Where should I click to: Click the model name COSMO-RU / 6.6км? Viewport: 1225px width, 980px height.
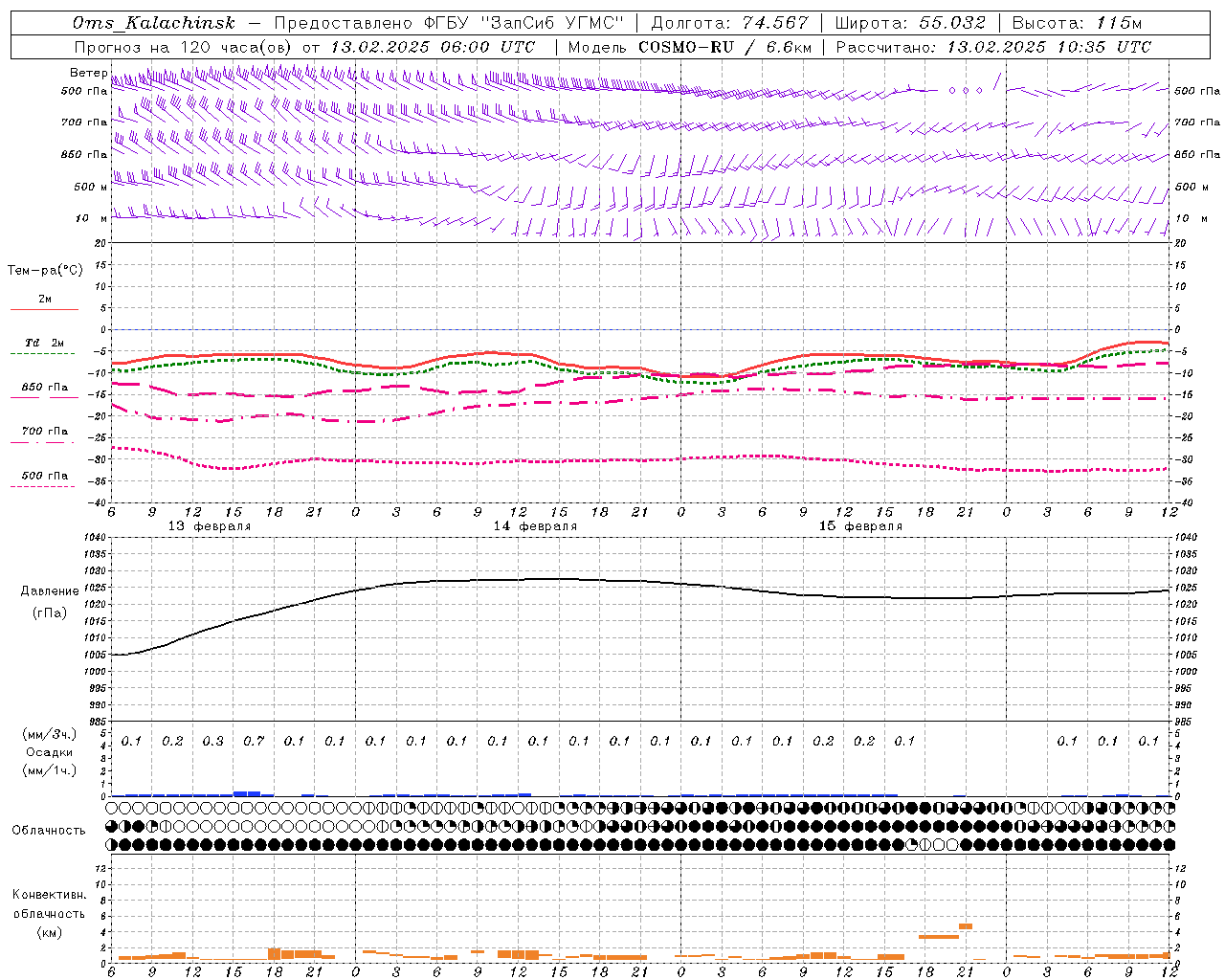pos(724,47)
